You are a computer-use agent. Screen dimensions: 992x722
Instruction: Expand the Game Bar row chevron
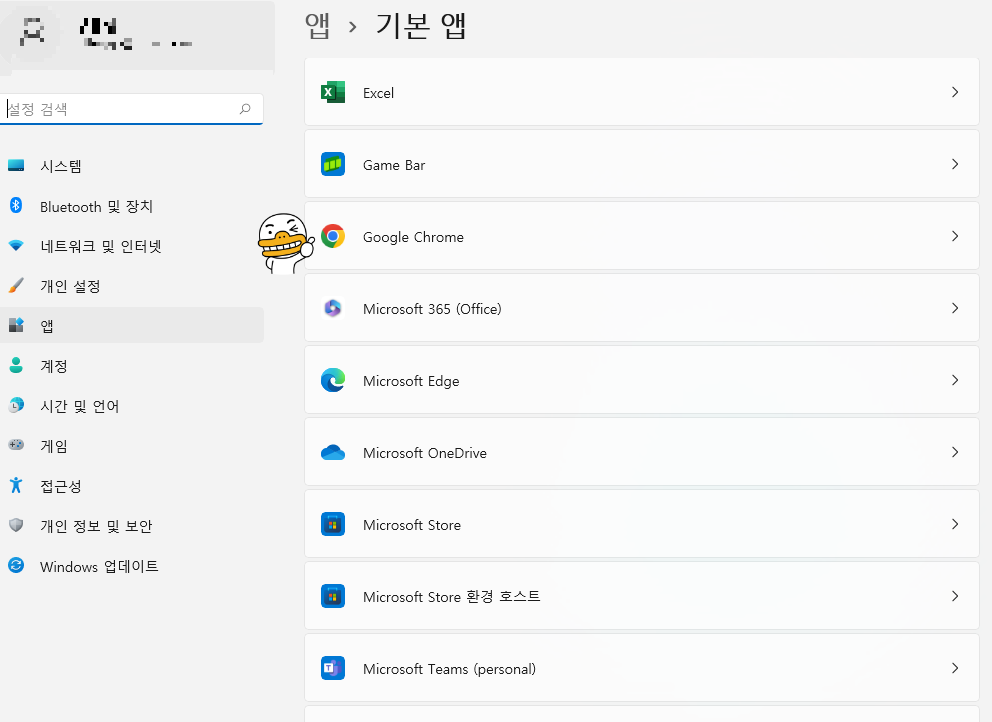tap(955, 165)
